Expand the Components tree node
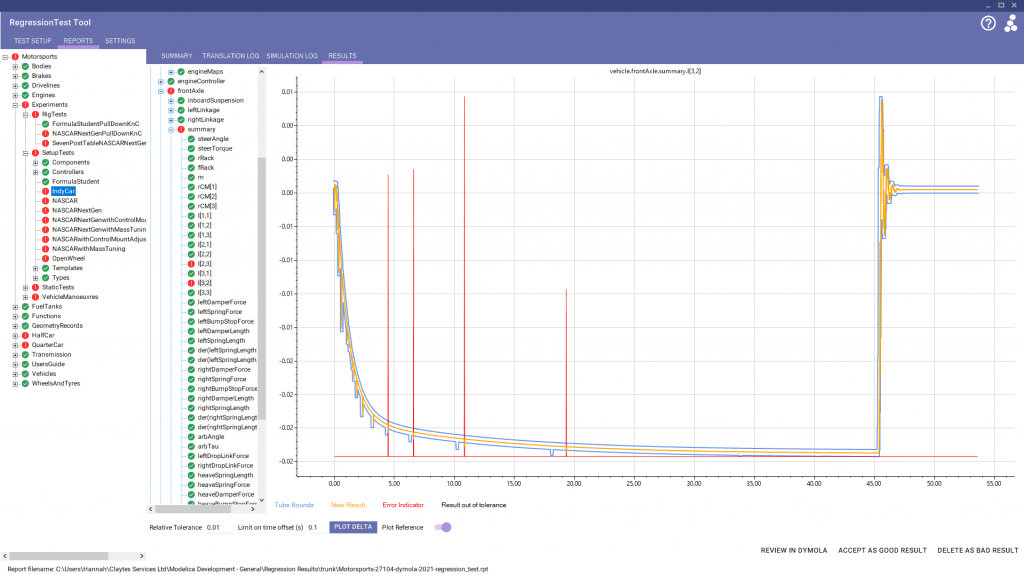This screenshot has height=575, width=1024. click(x=36, y=163)
